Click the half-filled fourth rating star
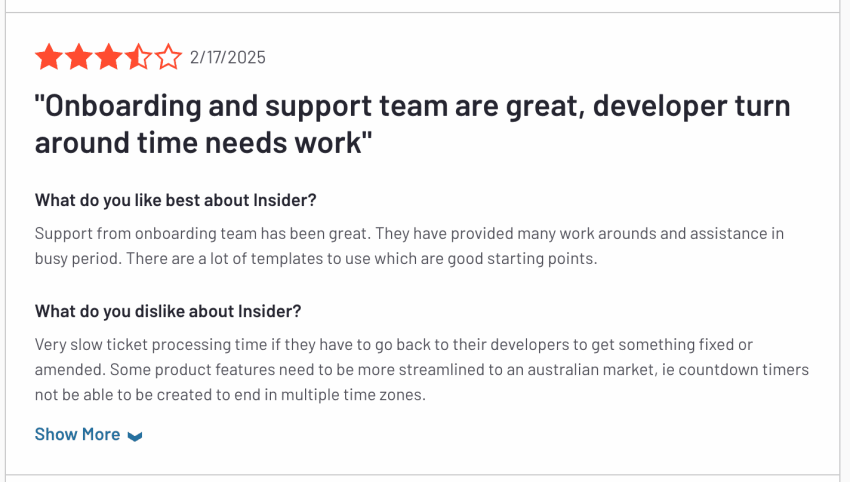The height and width of the screenshot is (482, 850). [138, 57]
